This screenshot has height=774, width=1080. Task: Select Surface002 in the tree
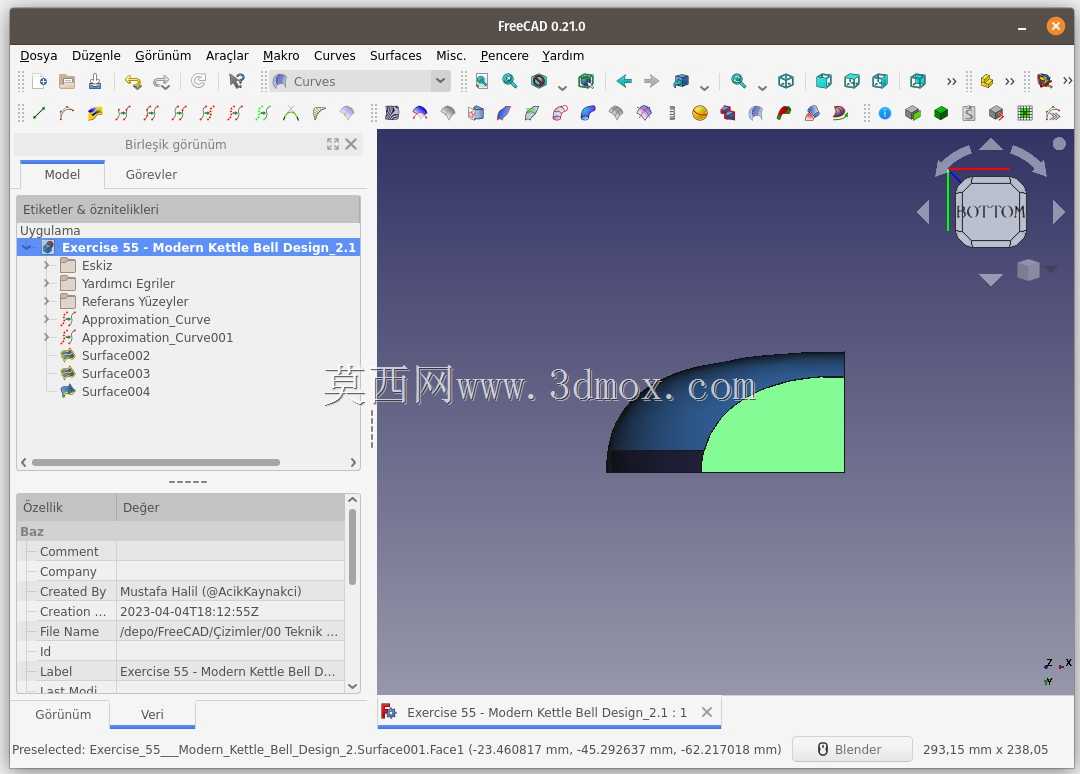115,355
